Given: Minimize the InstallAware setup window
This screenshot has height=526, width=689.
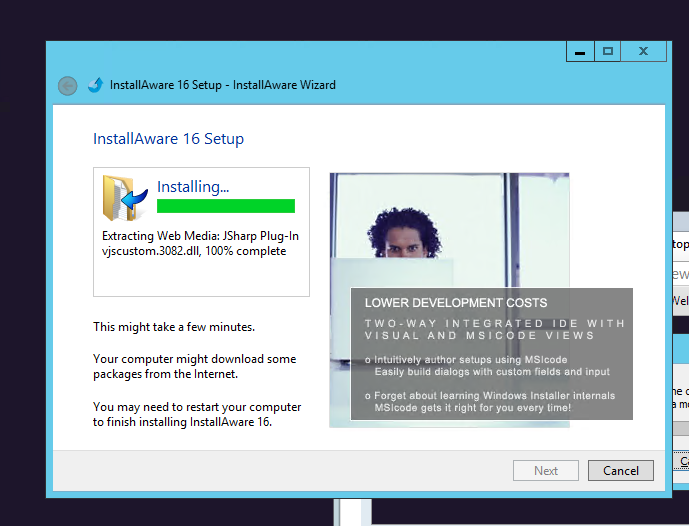Looking at the screenshot, I should [x=580, y=51].
